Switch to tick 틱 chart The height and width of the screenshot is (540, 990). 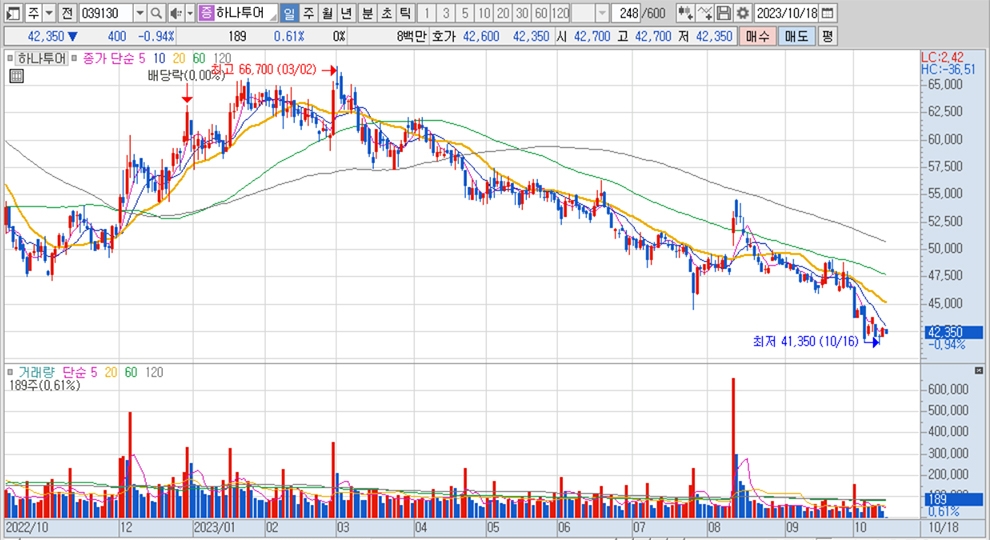[x=405, y=13]
